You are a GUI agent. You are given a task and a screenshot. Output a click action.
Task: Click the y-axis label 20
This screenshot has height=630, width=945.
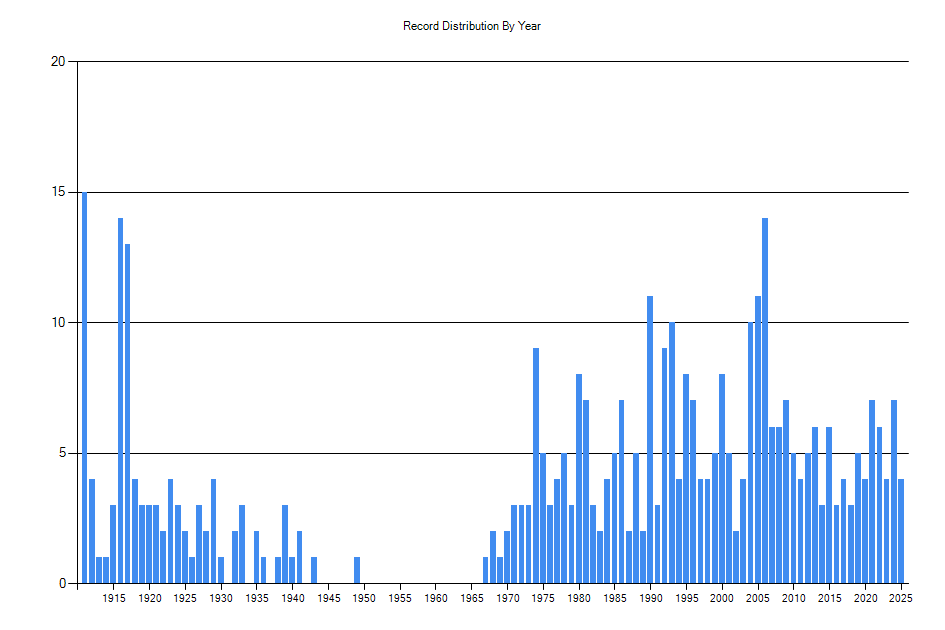(x=58, y=62)
